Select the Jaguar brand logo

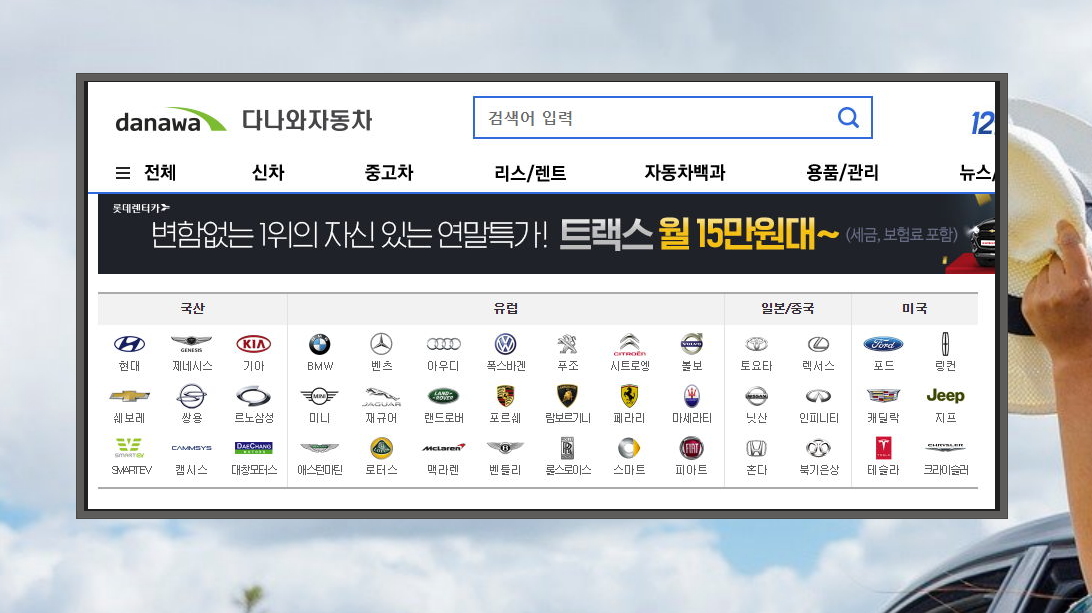381,396
